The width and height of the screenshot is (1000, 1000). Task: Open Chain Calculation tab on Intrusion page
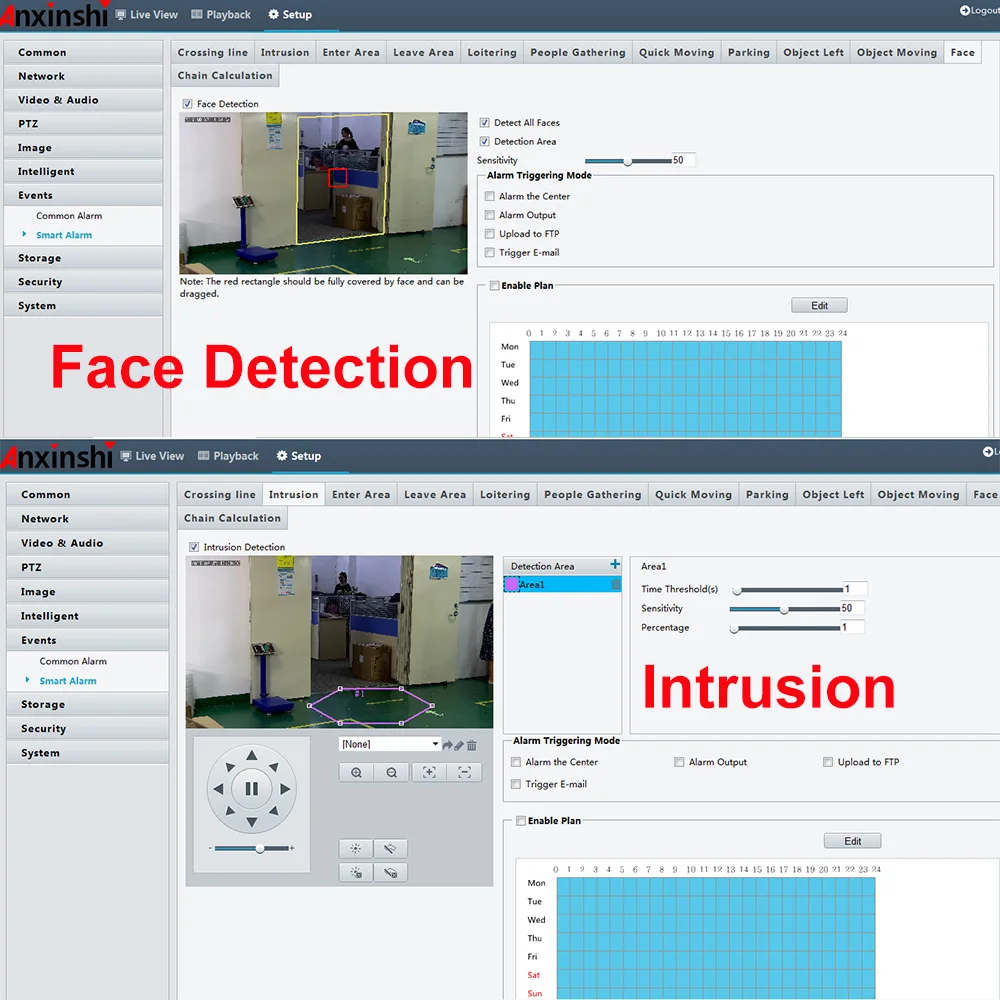click(232, 518)
